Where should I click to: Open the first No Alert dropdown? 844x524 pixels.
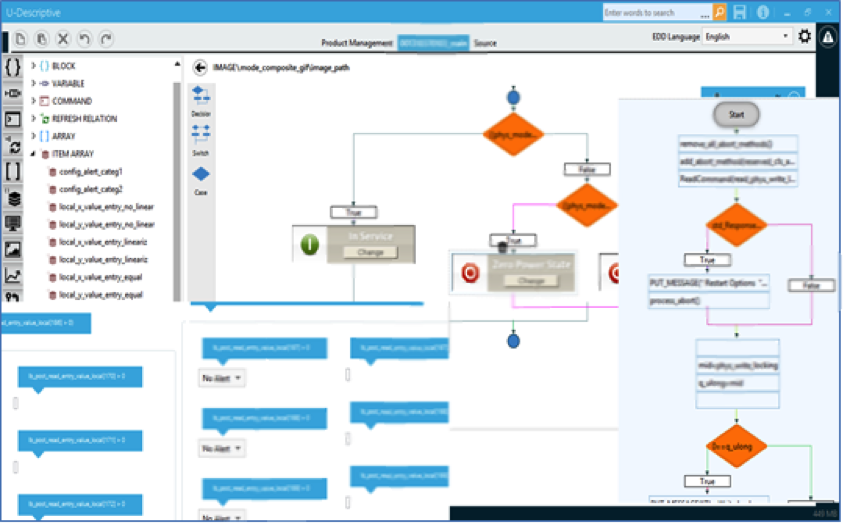tap(222, 378)
